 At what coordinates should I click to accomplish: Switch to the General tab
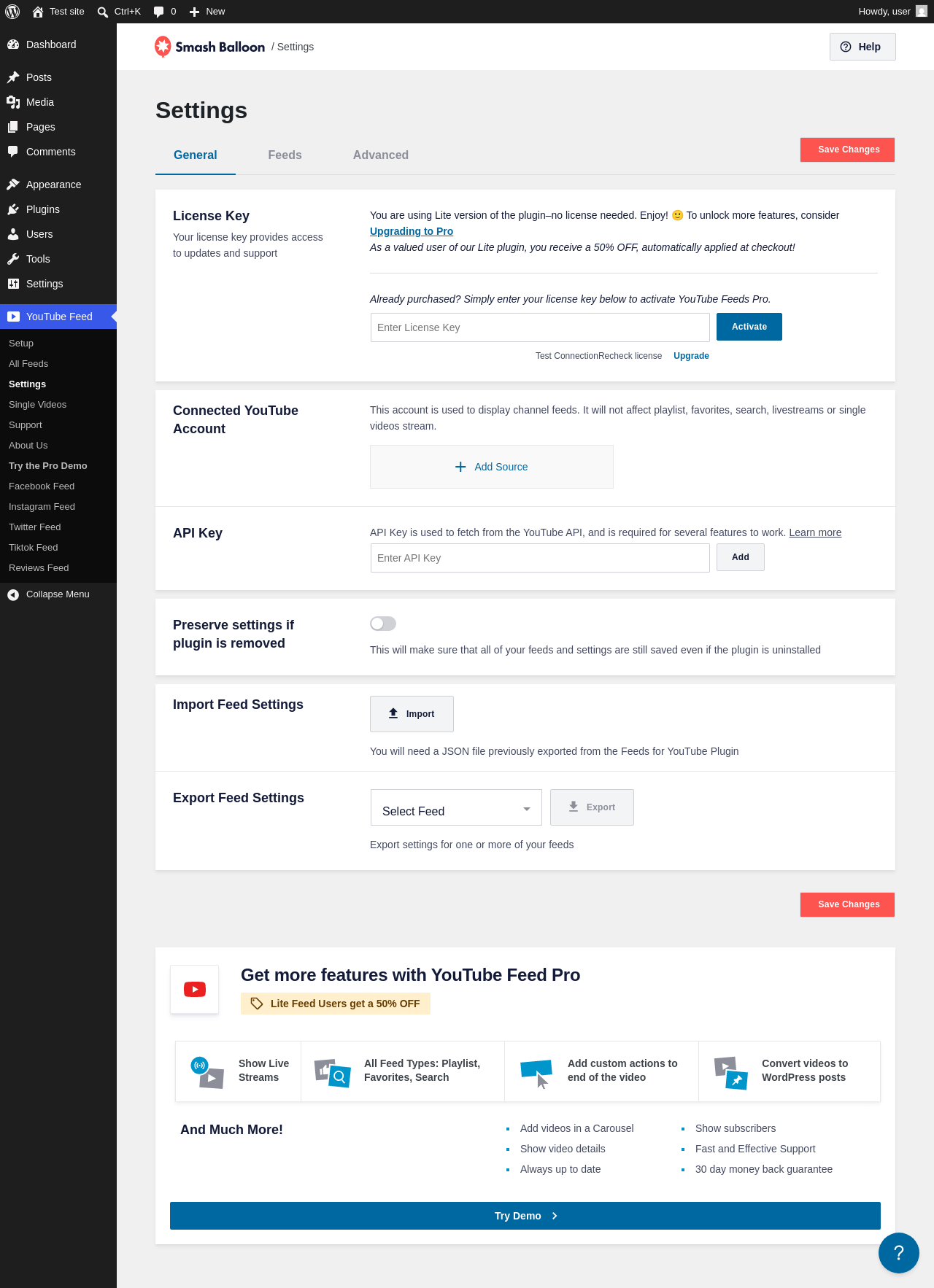pos(196,155)
